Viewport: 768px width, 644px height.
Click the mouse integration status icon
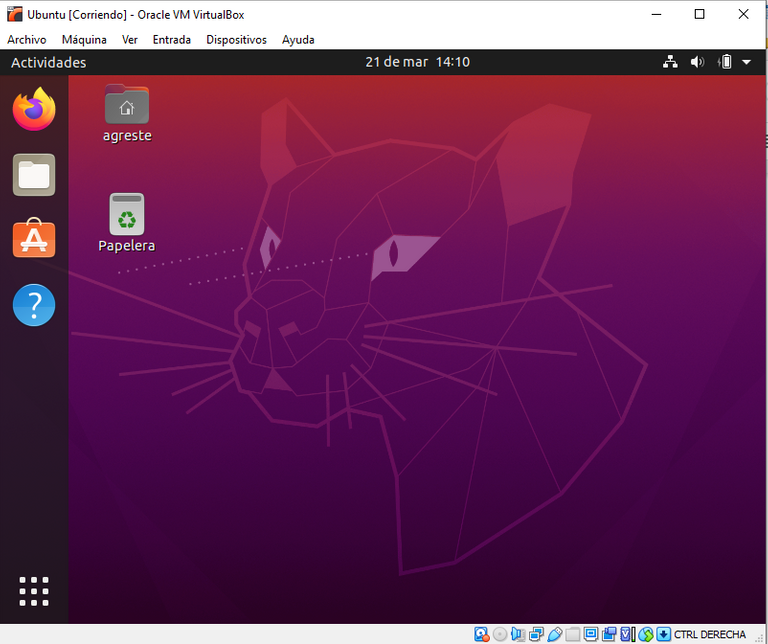[646, 635]
